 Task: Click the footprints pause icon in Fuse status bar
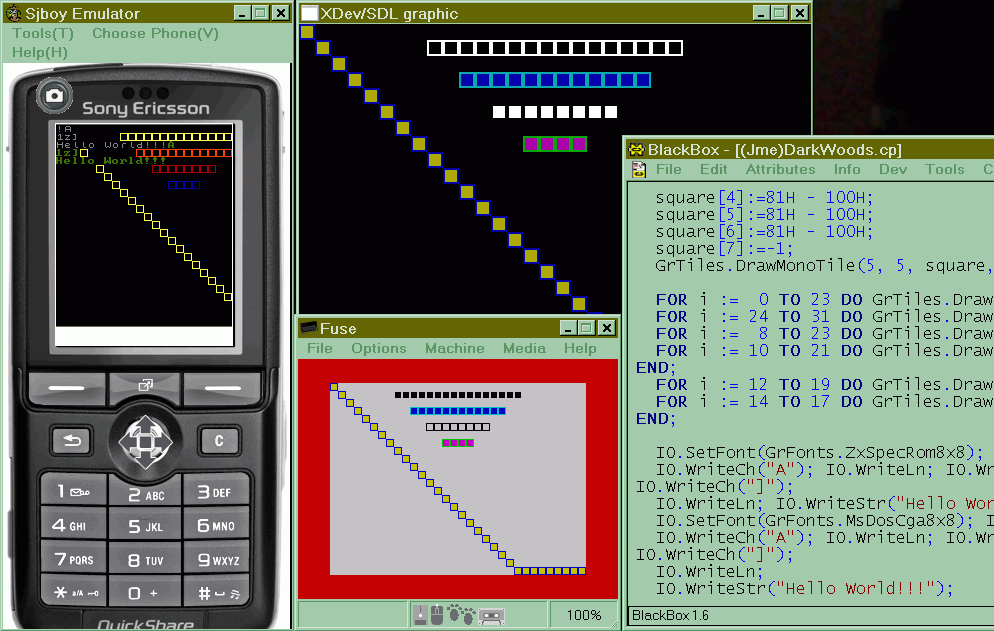point(461,615)
